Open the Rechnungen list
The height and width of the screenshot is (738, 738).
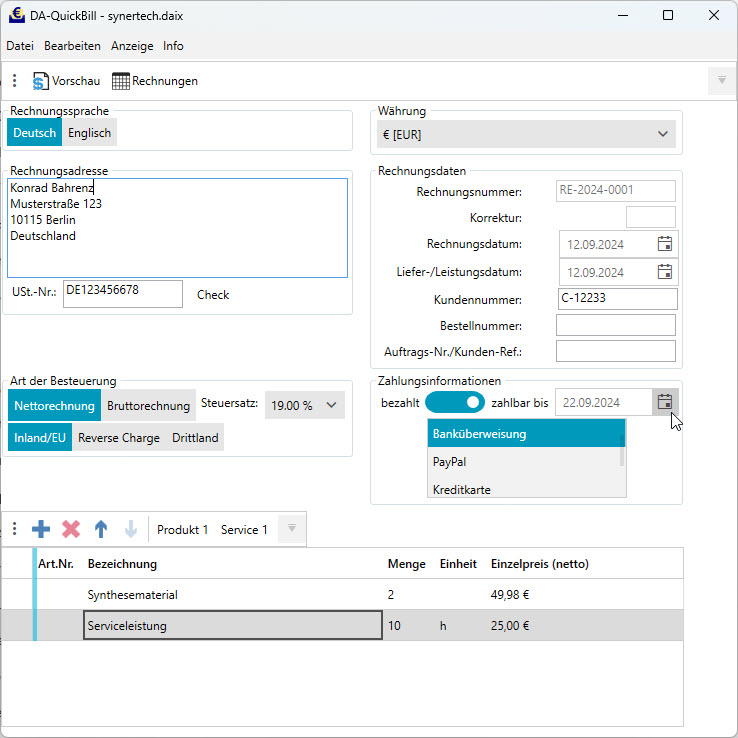tap(155, 81)
